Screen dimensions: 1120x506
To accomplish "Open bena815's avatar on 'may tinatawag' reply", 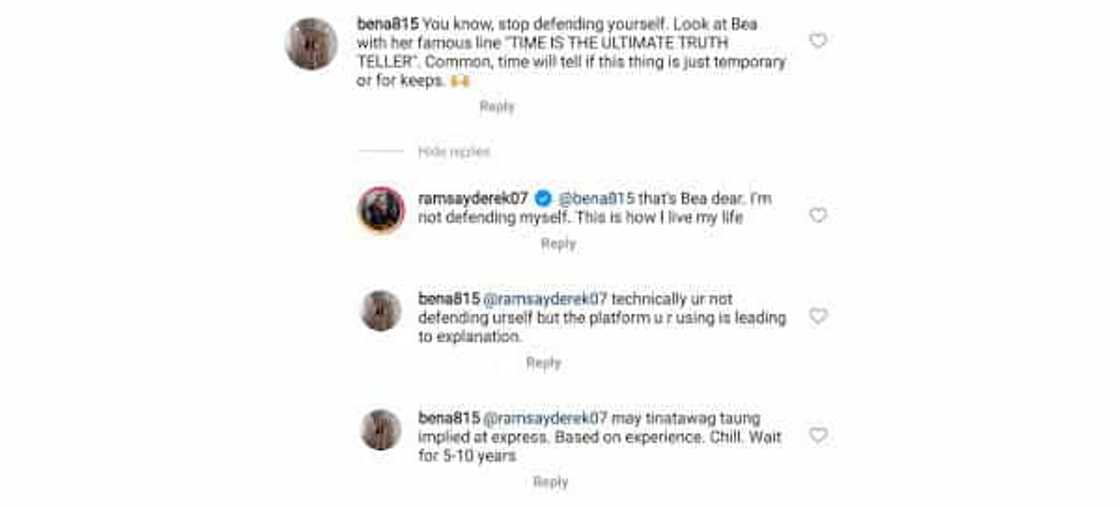I will 381,429.
